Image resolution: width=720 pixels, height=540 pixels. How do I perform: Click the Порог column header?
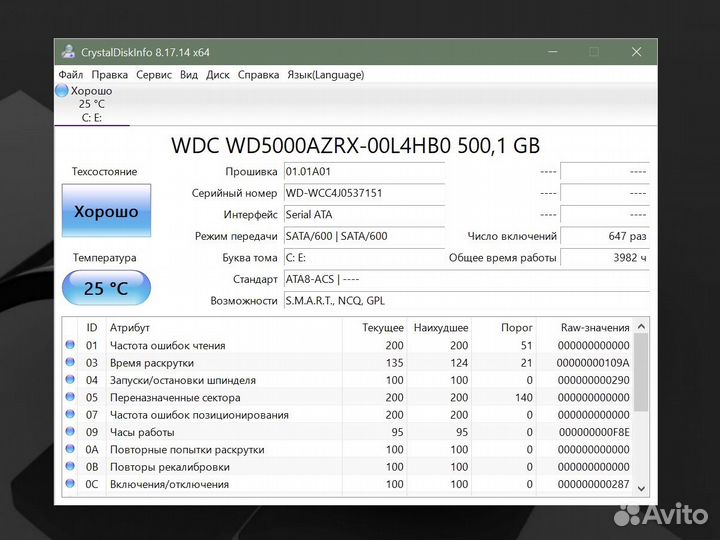[x=504, y=327]
